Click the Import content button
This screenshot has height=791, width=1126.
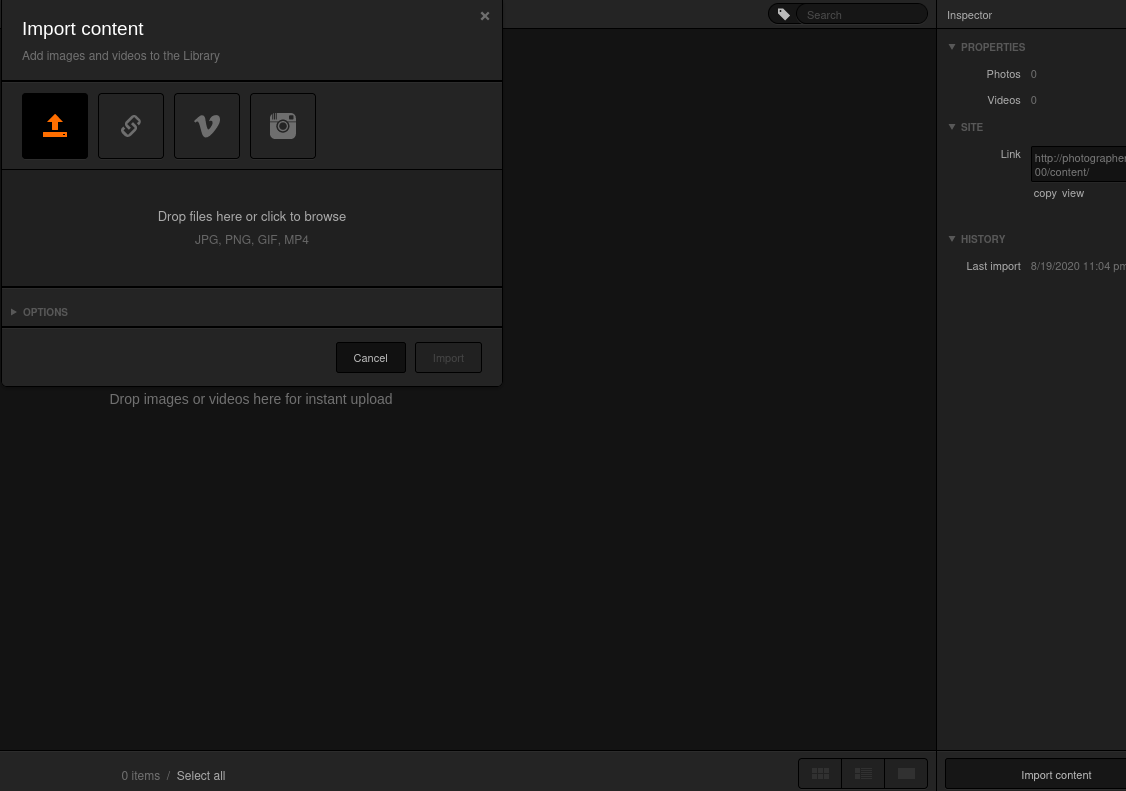pos(1055,775)
